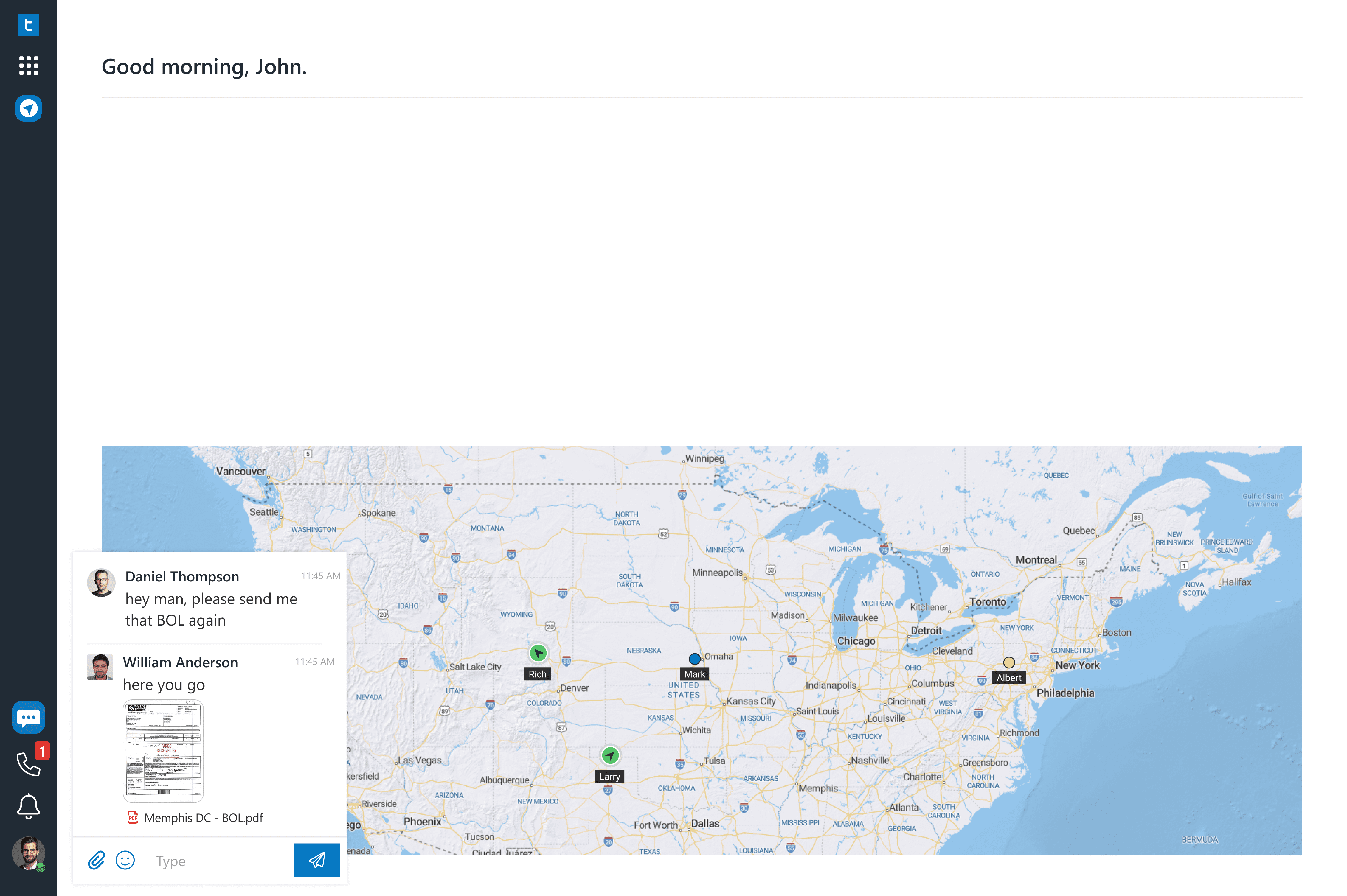Screen dimensions: 1347x896
Task: Open the phone calls icon with badge
Action: 28,763
